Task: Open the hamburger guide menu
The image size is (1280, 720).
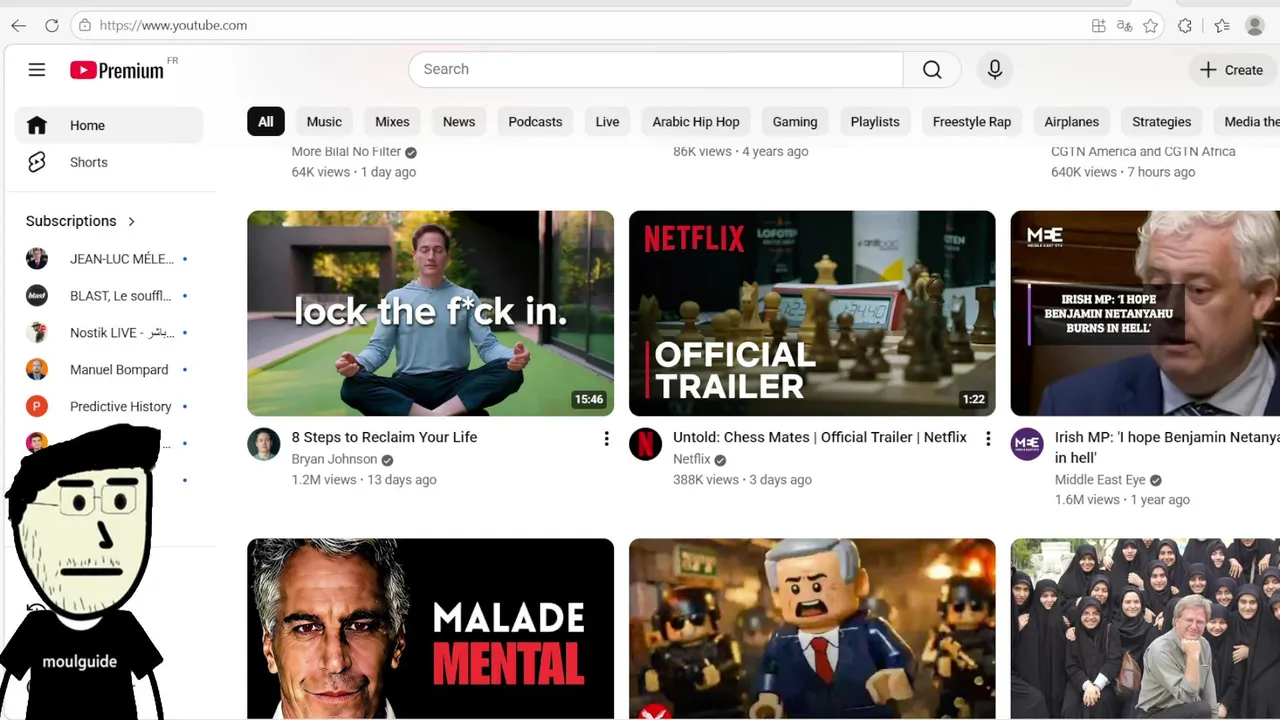Action: click(x=37, y=69)
